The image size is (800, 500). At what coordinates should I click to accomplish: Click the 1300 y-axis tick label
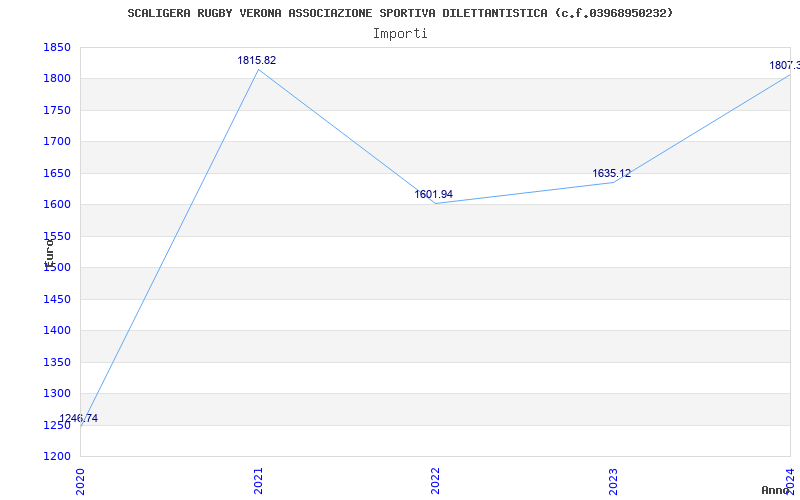57,393
